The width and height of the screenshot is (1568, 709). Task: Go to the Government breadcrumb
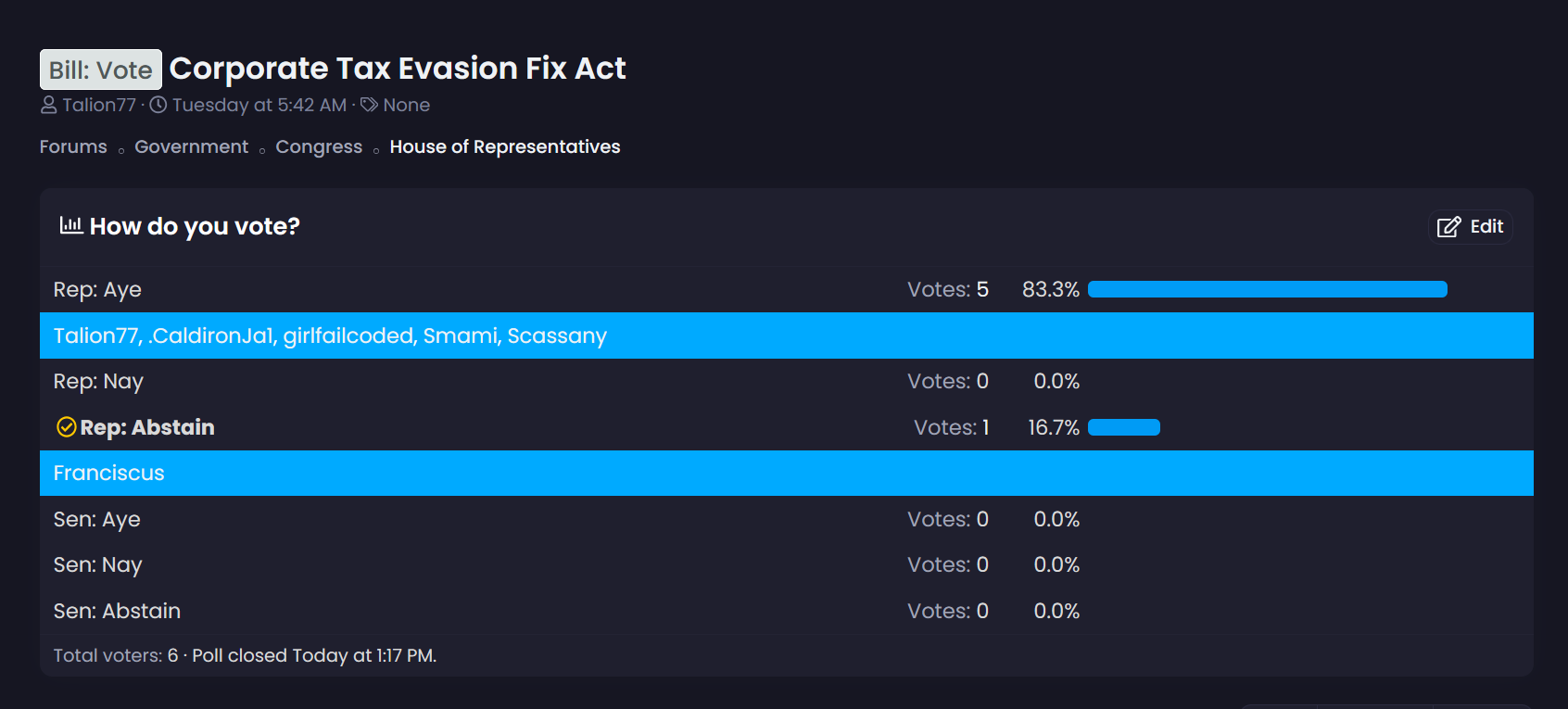coord(191,147)
